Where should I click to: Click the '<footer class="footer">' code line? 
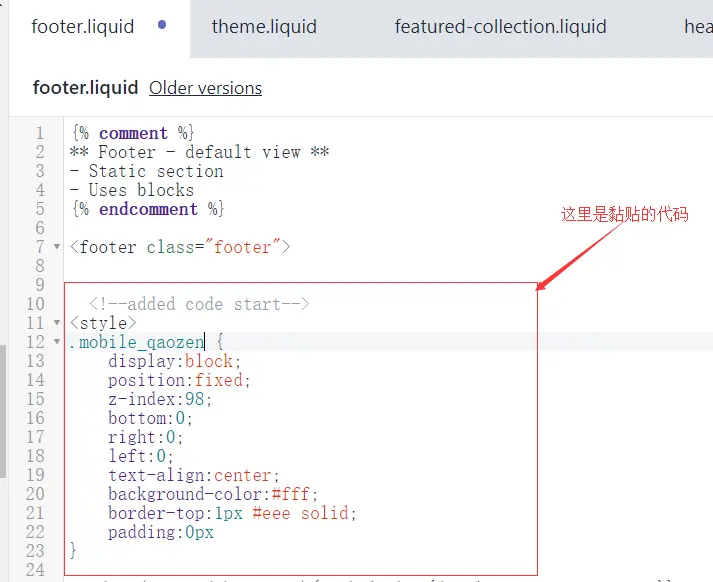pos(181,247)
